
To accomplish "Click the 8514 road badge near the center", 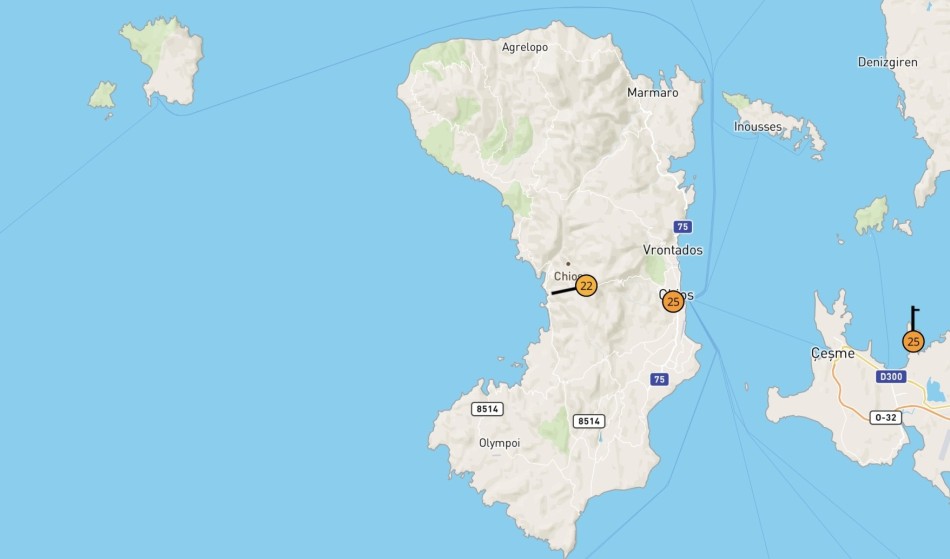I will (589, 421).
